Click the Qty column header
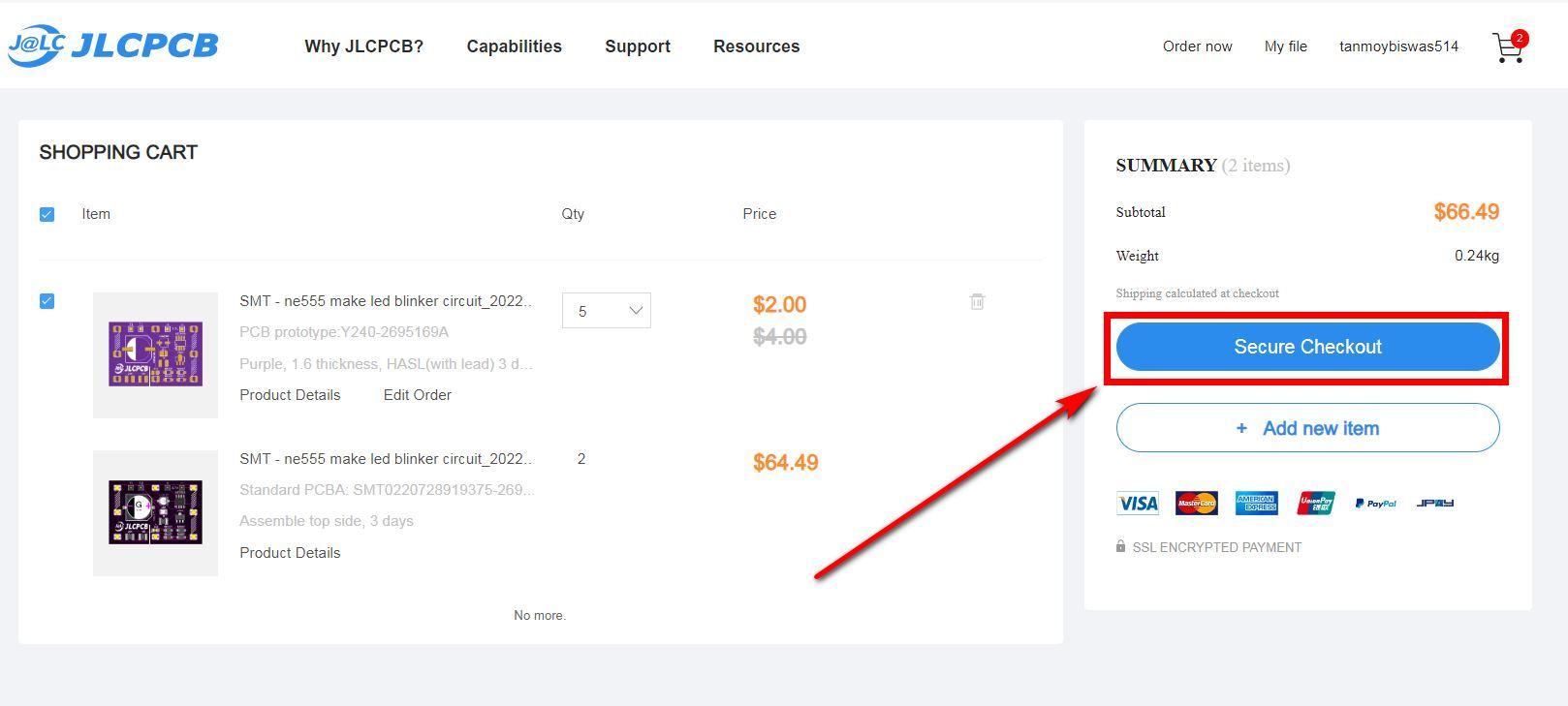Viewport: 1568px width, 706px height. pyautogui.click(x=573, y=214)
